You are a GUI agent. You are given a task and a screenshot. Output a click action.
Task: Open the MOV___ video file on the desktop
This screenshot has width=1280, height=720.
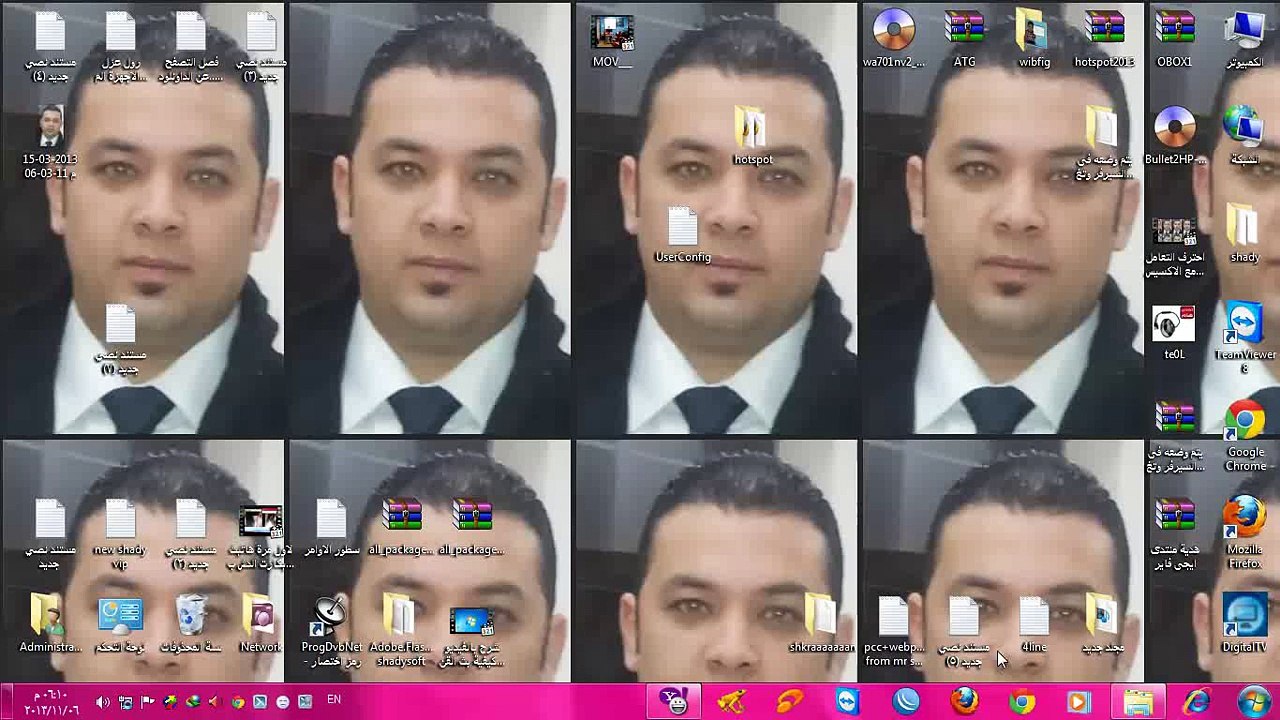(612, 41)
